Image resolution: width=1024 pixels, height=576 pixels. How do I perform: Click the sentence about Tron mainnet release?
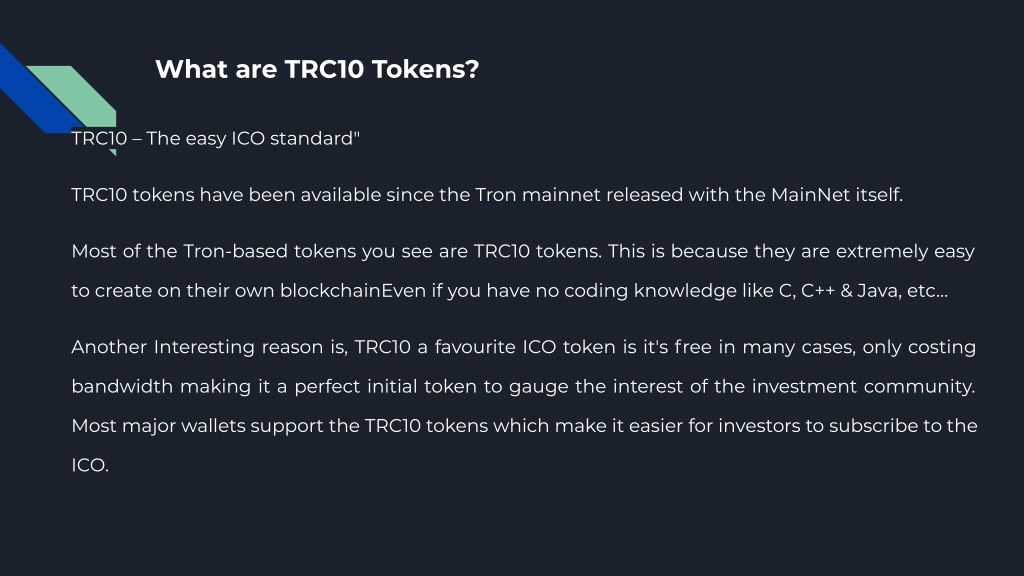point(487,195)
